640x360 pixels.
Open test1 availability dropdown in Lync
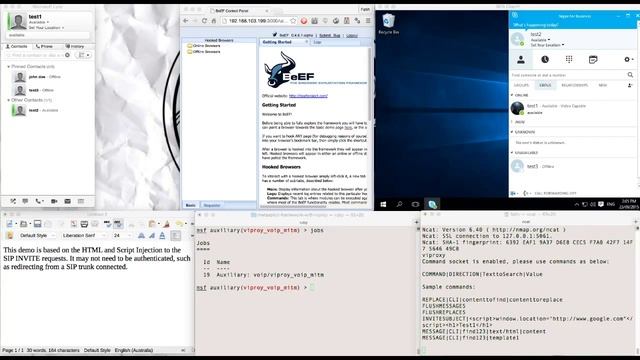point(39,22)
